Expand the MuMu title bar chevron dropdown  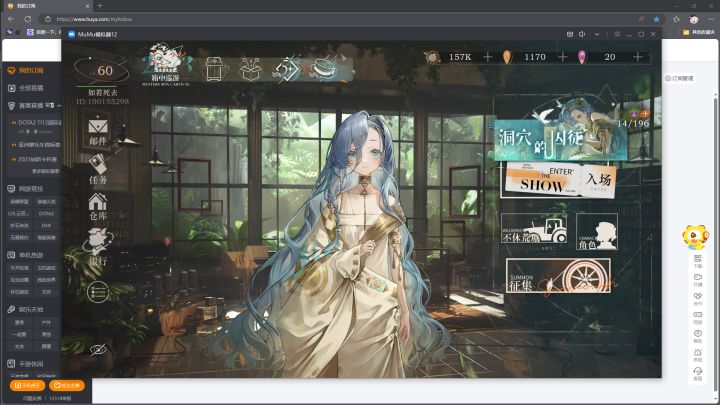(x=596, y=34)
